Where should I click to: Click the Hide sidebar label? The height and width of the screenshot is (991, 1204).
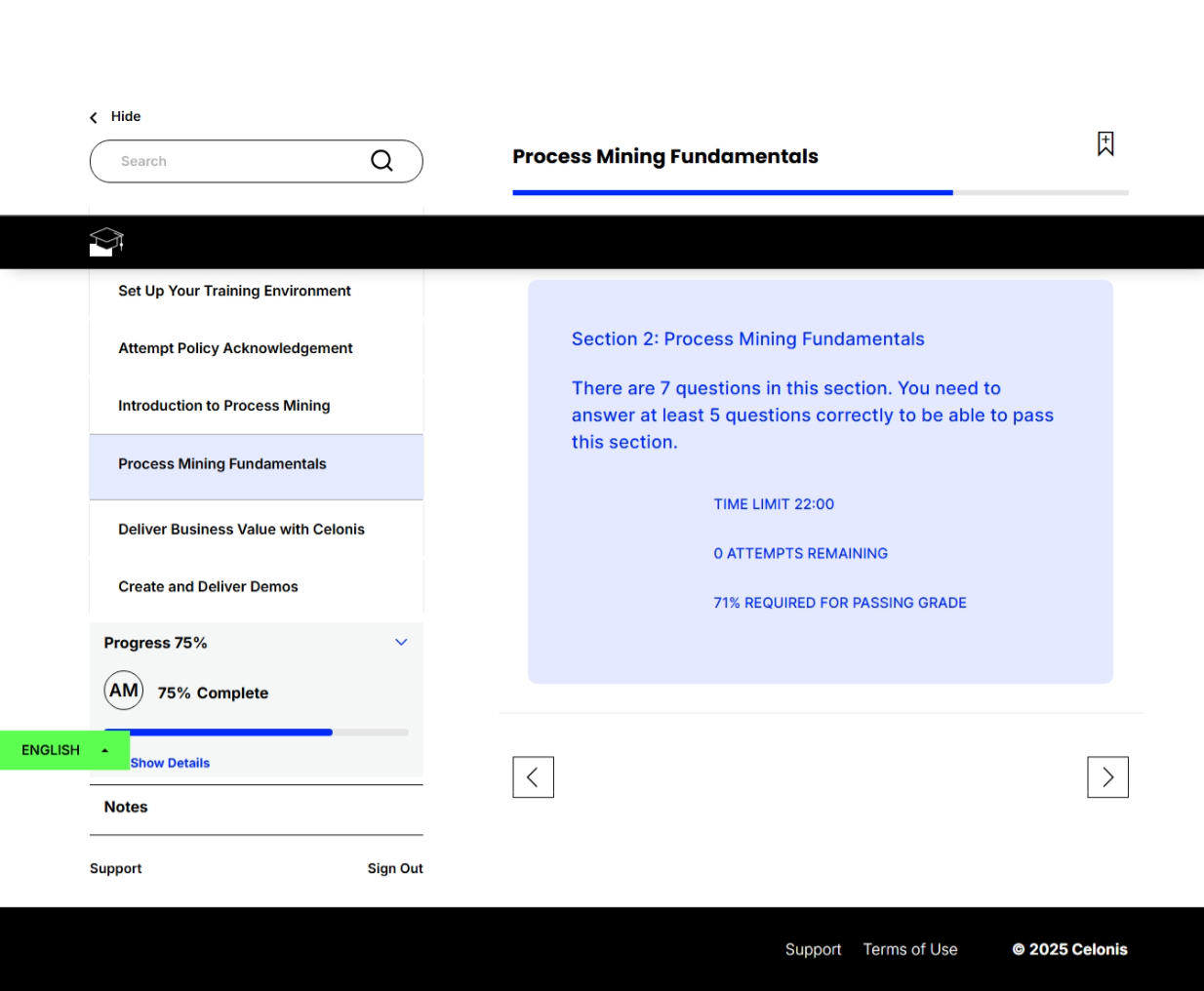[126, 116]
